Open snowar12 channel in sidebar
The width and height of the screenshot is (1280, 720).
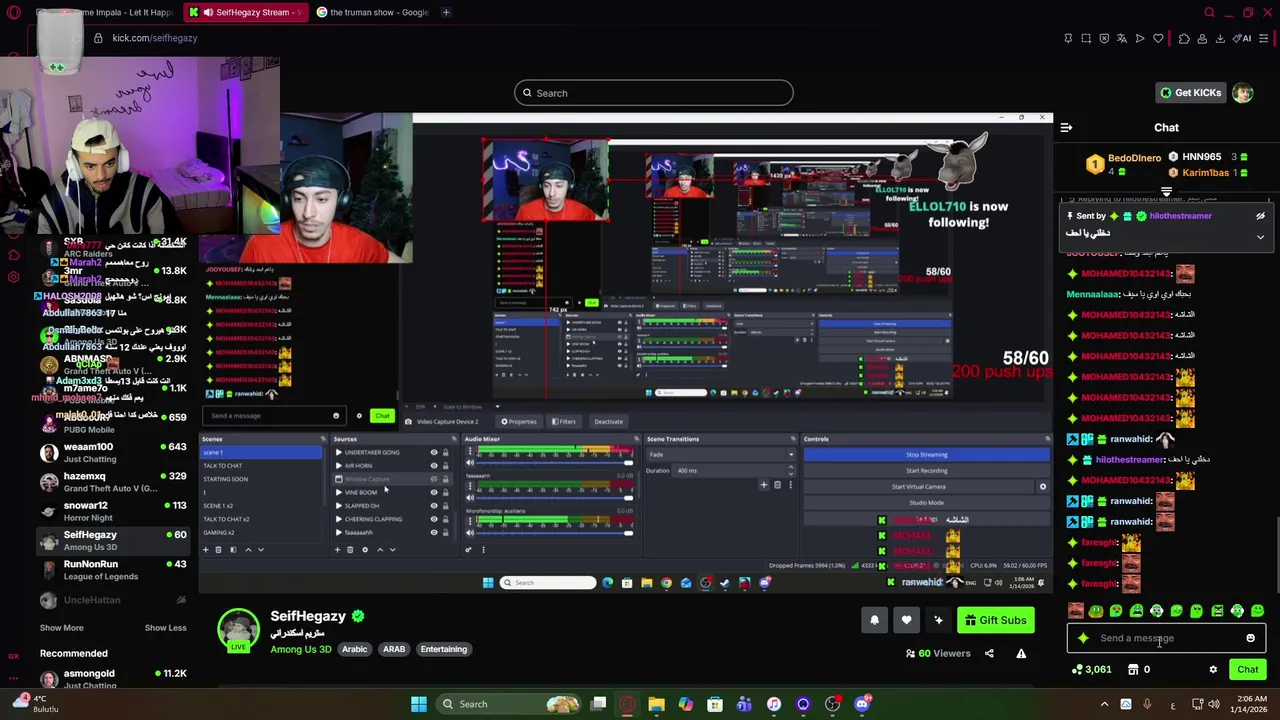tap(113, 511)
